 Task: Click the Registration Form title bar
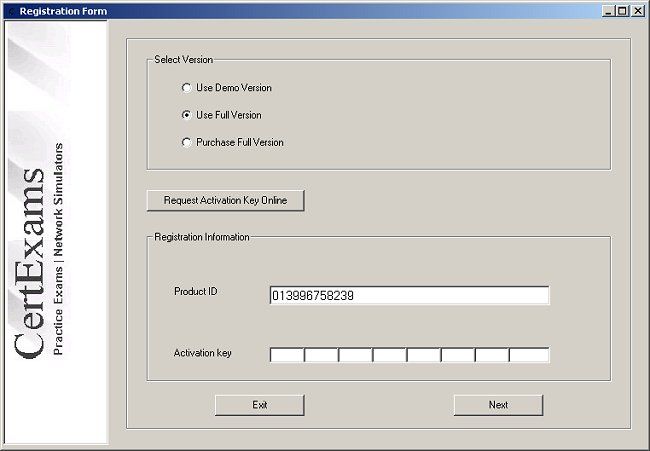point(300,11)
